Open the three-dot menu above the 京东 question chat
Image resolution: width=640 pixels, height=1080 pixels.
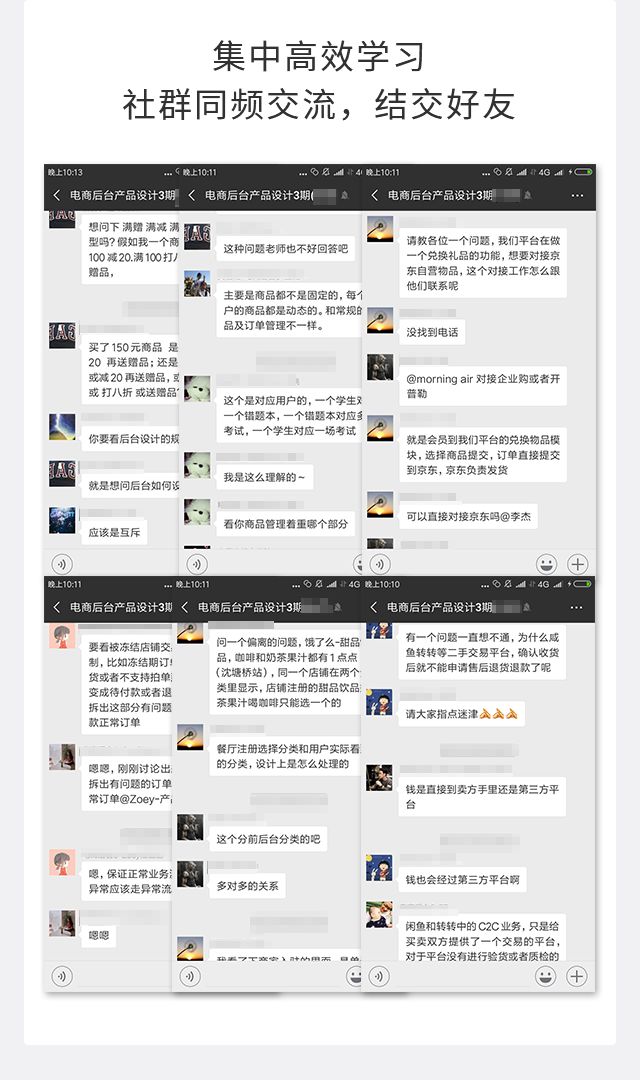tap(577, 196)
